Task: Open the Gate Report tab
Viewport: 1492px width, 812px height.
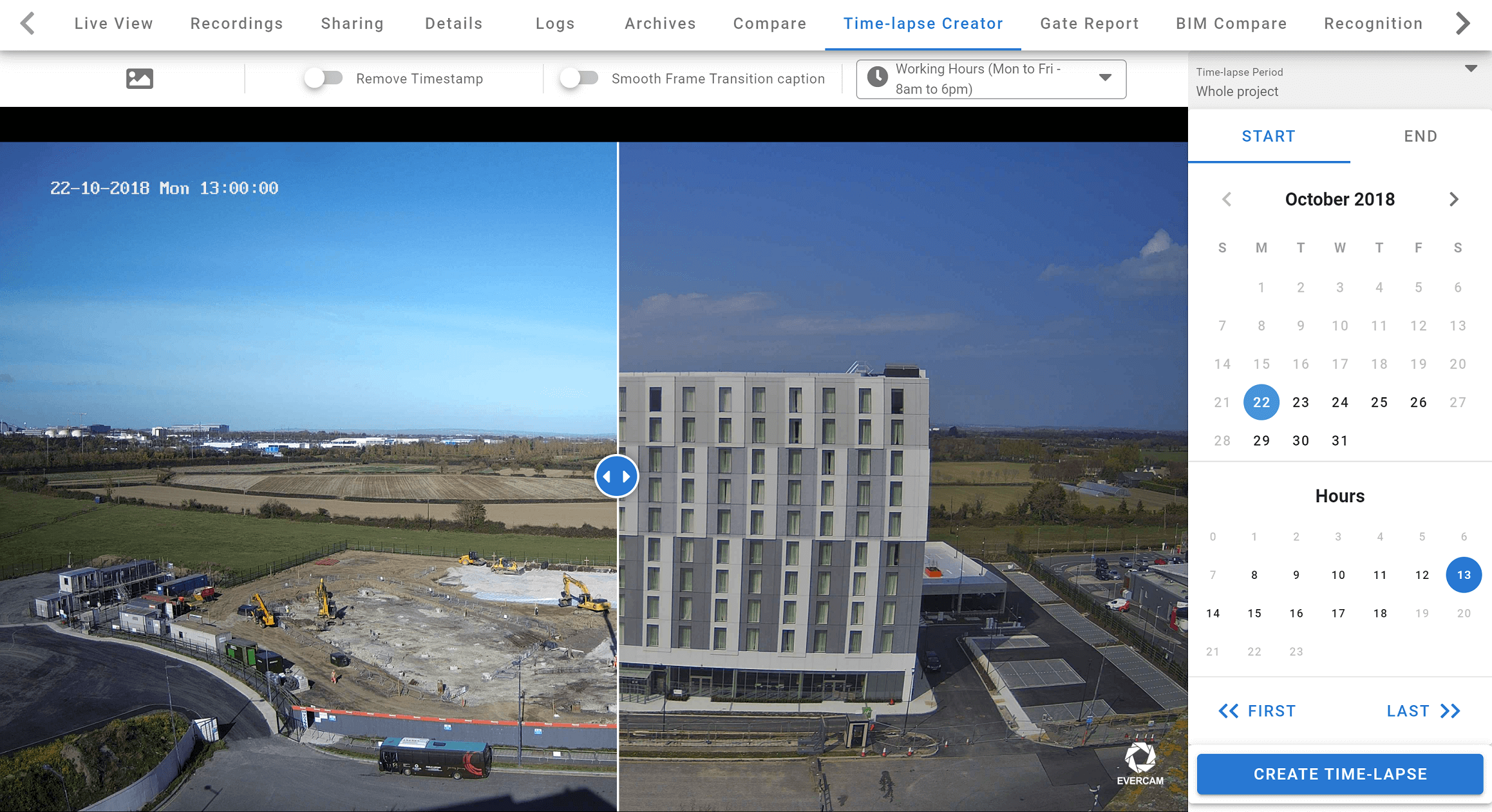Action: click(1089, 24)
